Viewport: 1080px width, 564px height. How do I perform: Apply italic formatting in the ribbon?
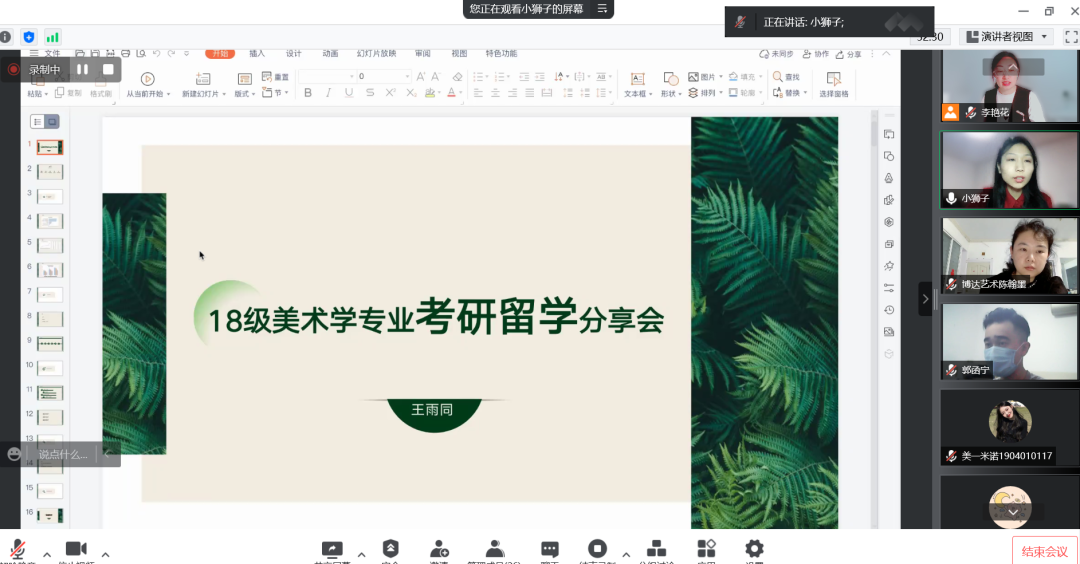point(328,93)
